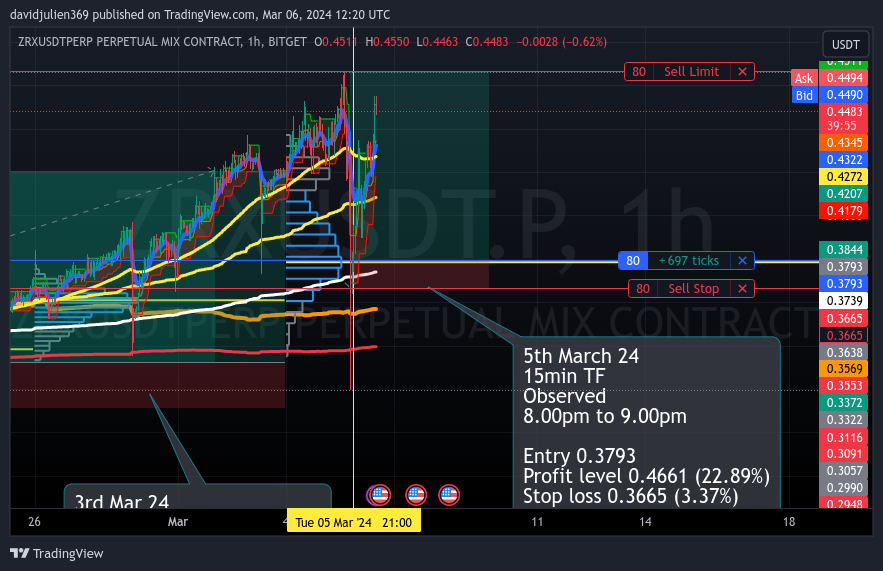Click the 0.3116 price tag
The width and height of the screenshot is (883, 571).
tap(844, 438)
